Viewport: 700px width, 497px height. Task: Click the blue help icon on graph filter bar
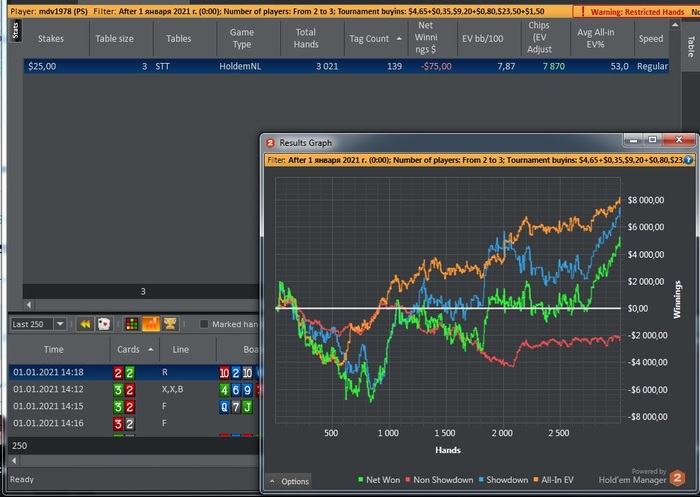(x=688, y=160)
